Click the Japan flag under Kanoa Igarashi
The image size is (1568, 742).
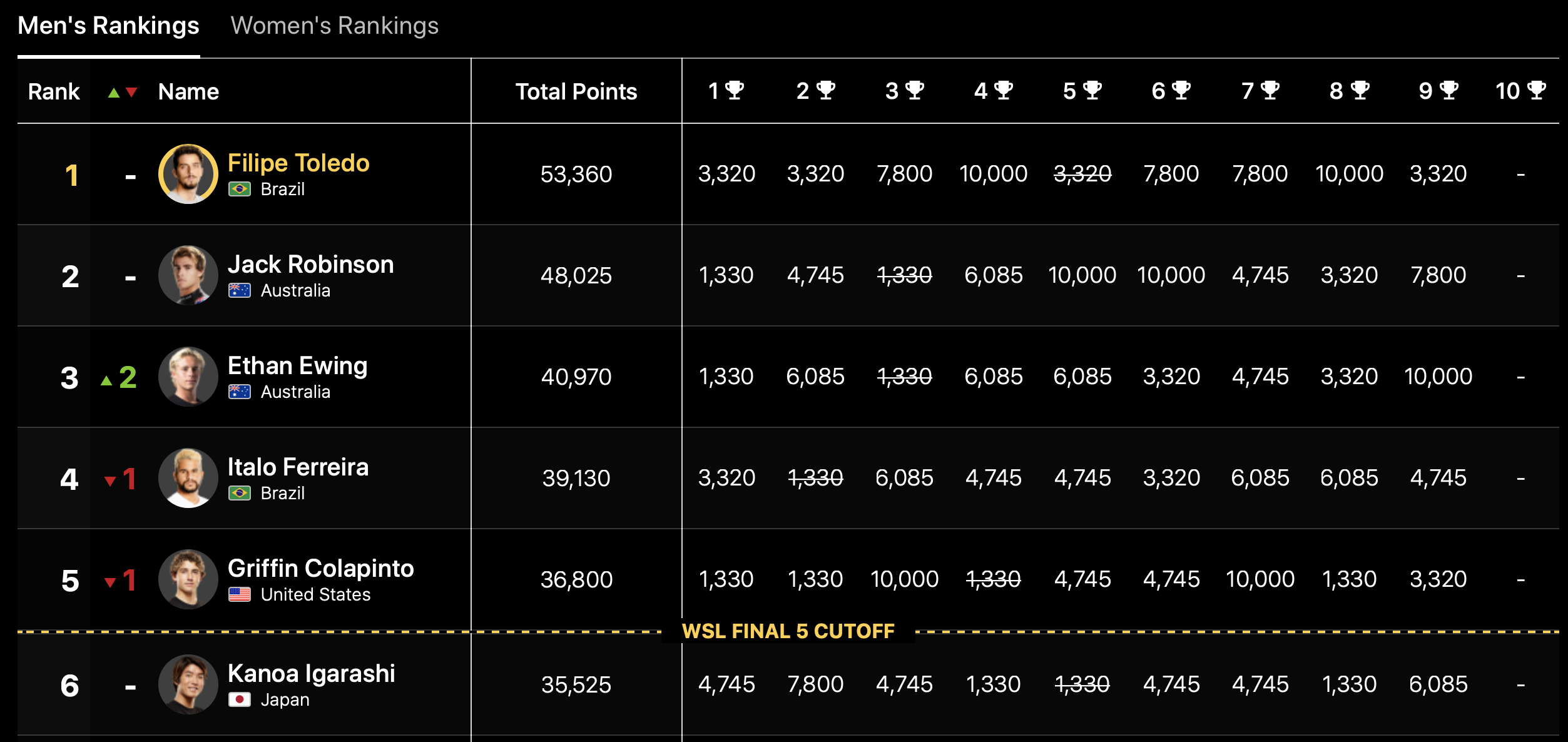click(x=240, y=699)
